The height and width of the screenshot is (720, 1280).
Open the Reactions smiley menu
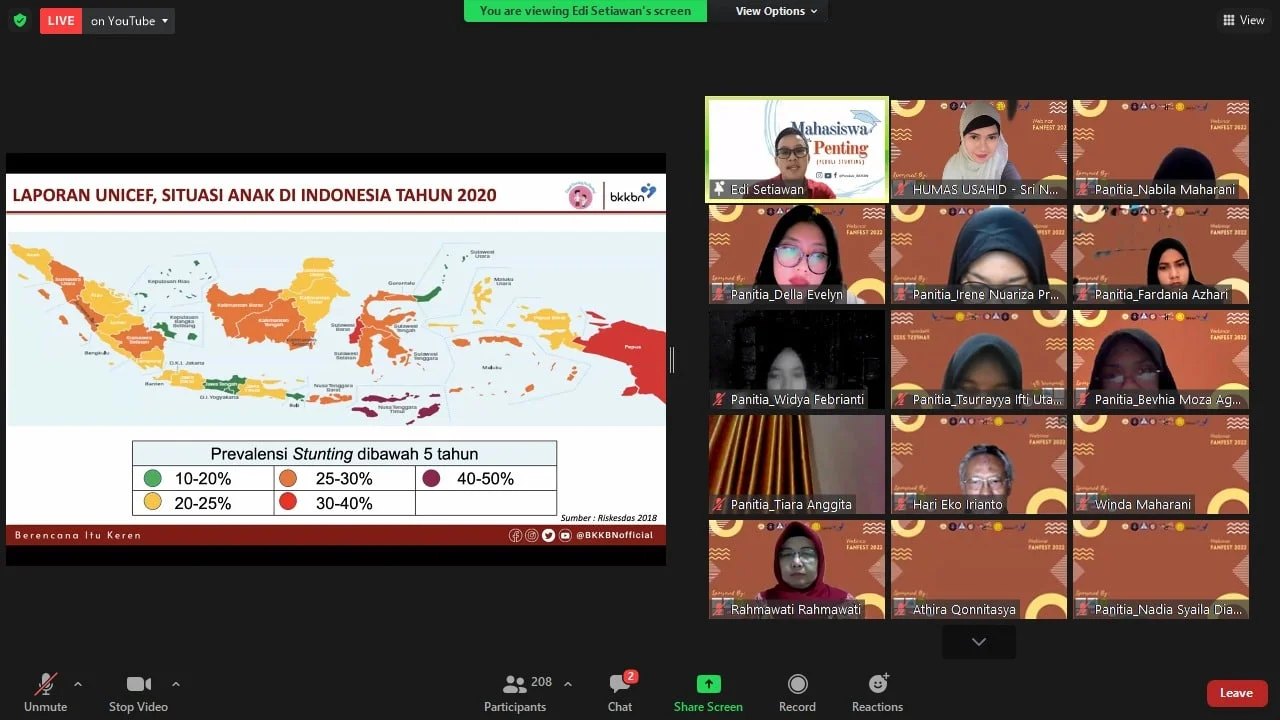pyautogui.click(x=878, y=692)
